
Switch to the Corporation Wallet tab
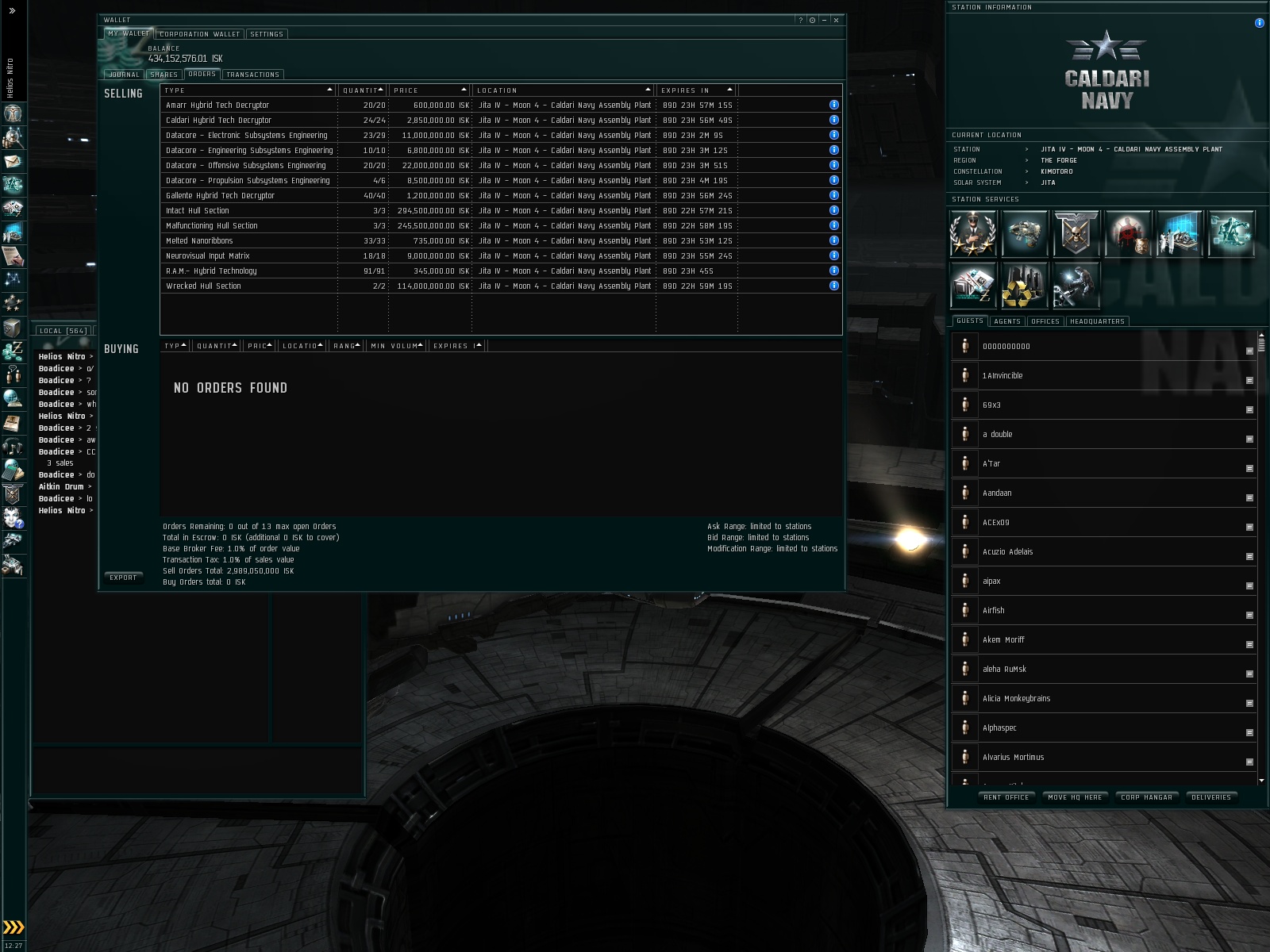(200, 34)
